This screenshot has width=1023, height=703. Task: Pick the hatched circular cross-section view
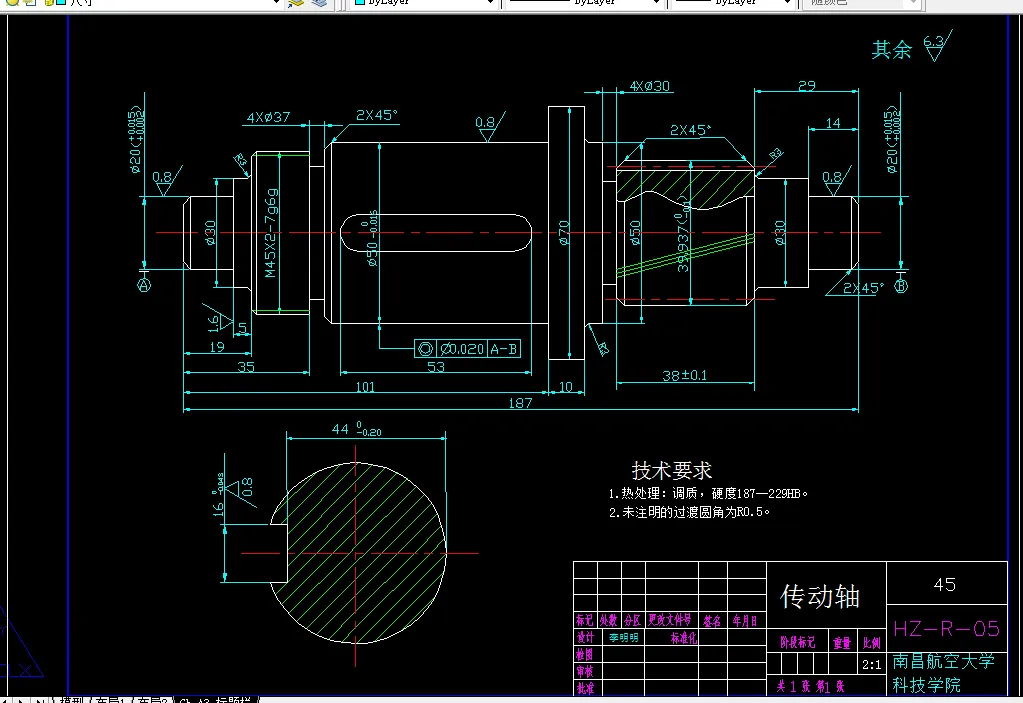click(x=358, y=553)
